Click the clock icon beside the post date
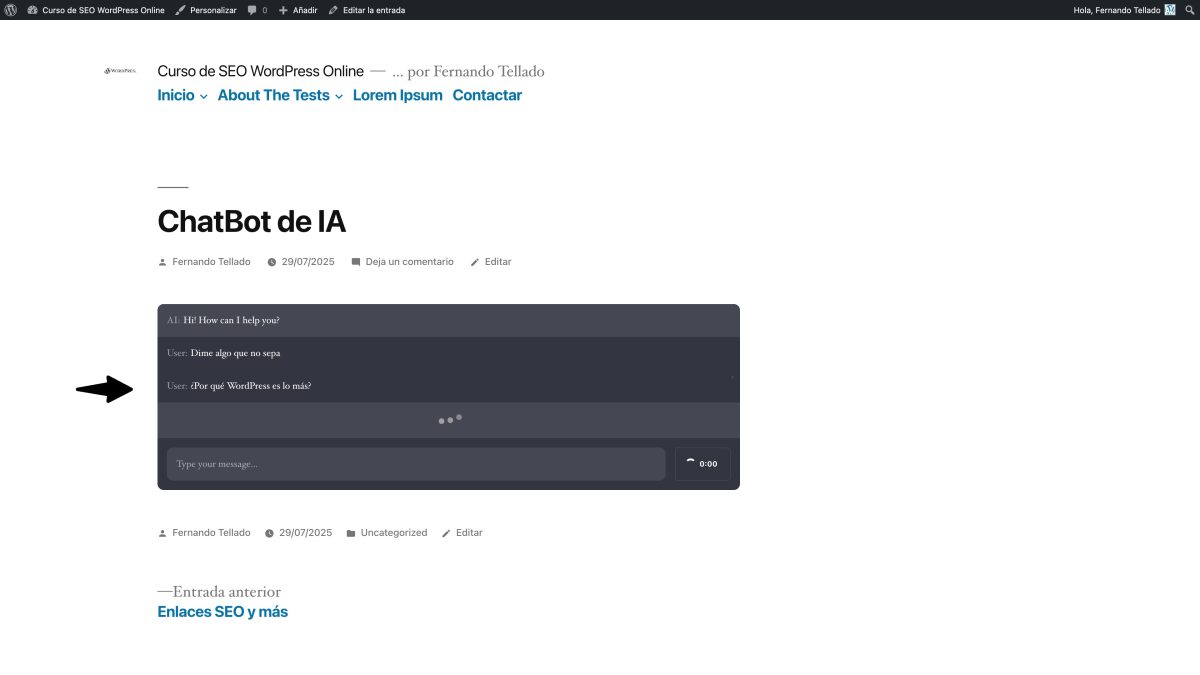The image size is (1200, 675). click(271, 261)
